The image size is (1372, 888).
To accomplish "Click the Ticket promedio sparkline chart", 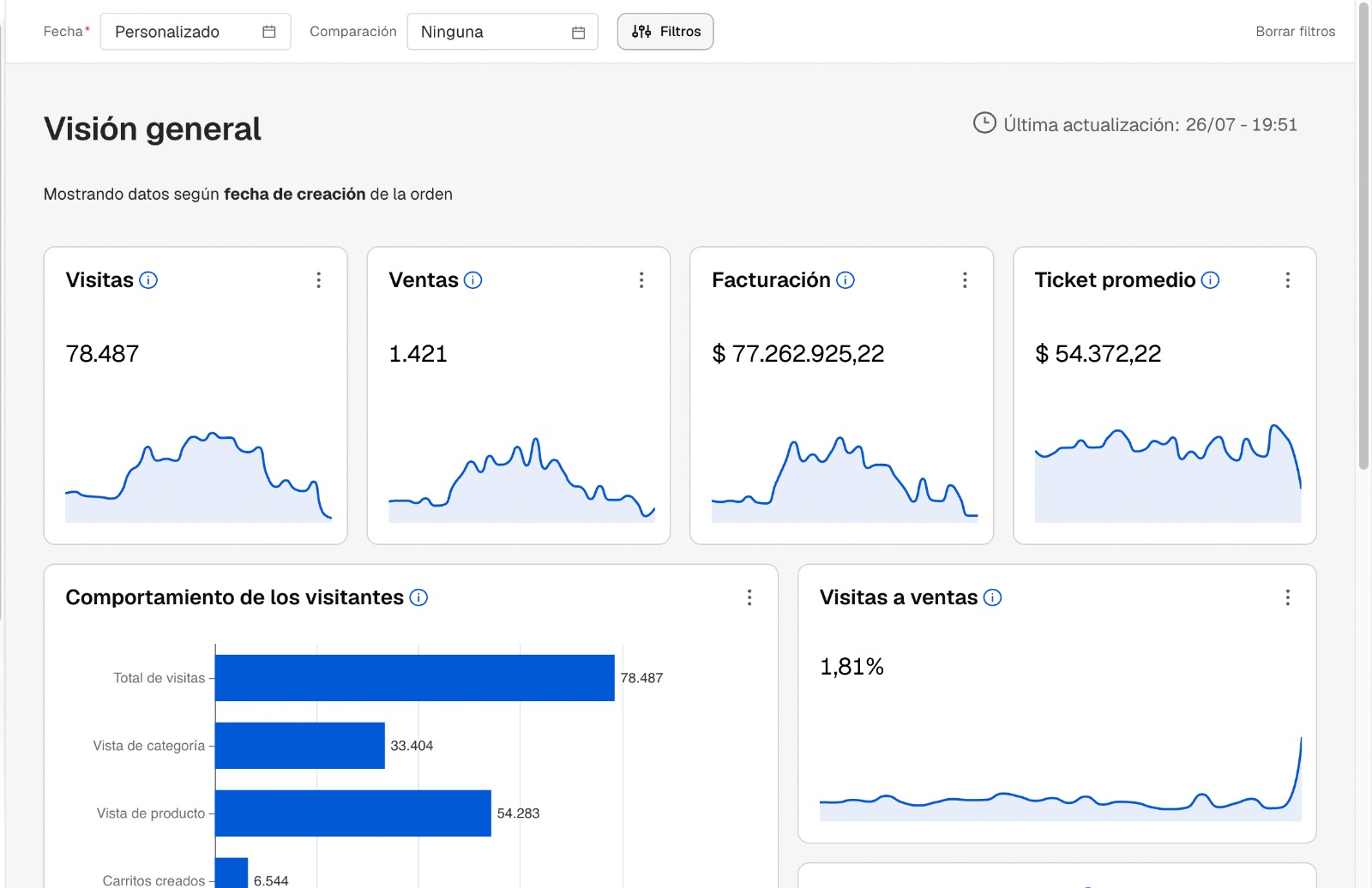I will 1168,473.
